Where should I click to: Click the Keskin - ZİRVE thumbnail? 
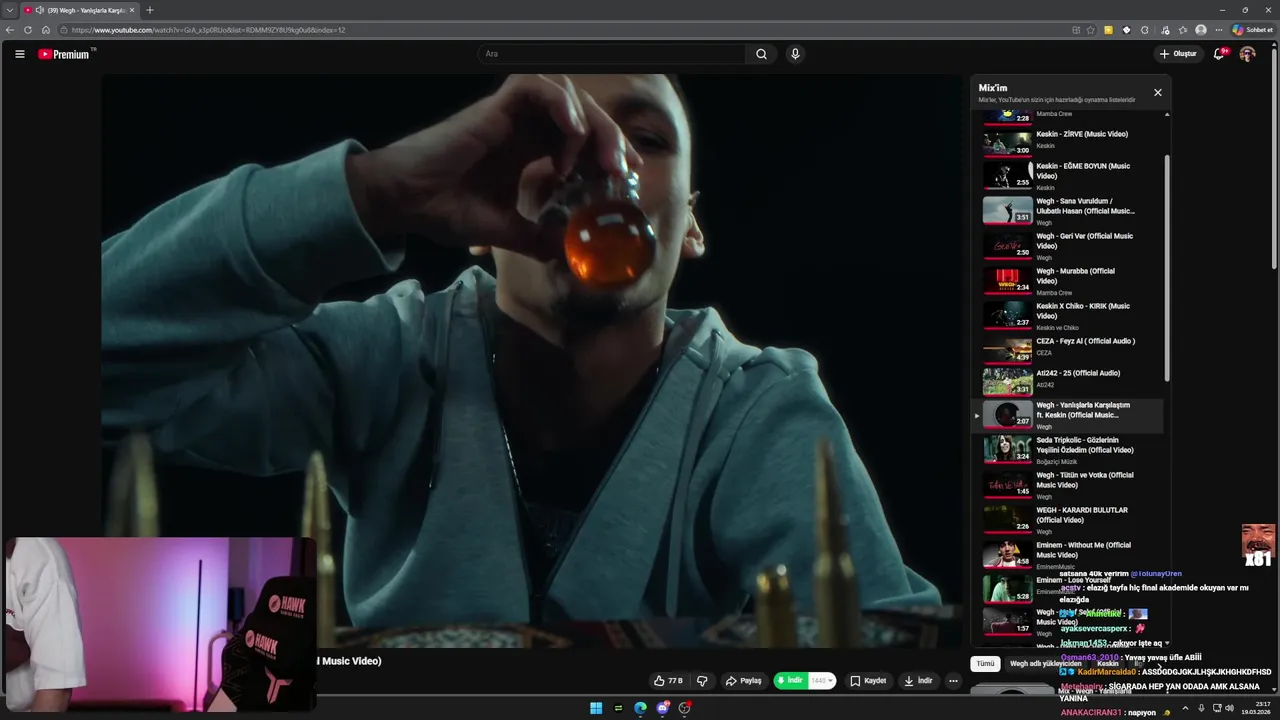[x=1007, y=142]
